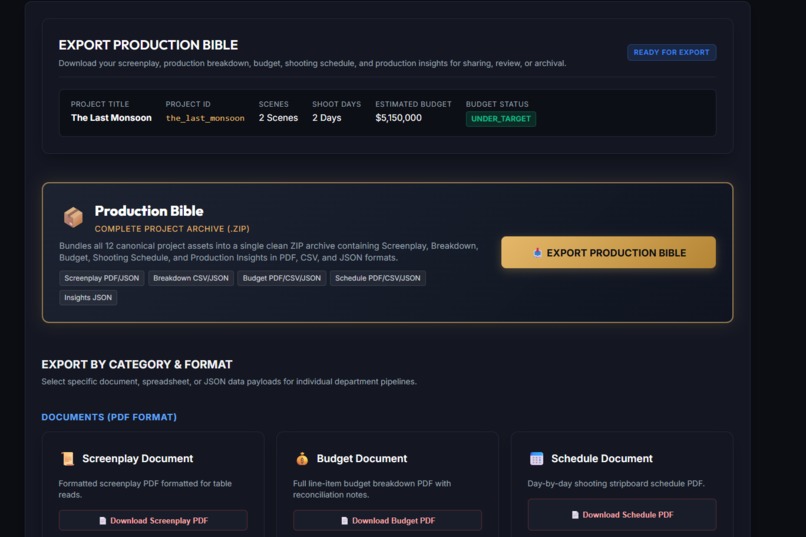Click the Schedule Document calendar icon
The width and height of the screenshot is (806, 537).
click(536, 458)
